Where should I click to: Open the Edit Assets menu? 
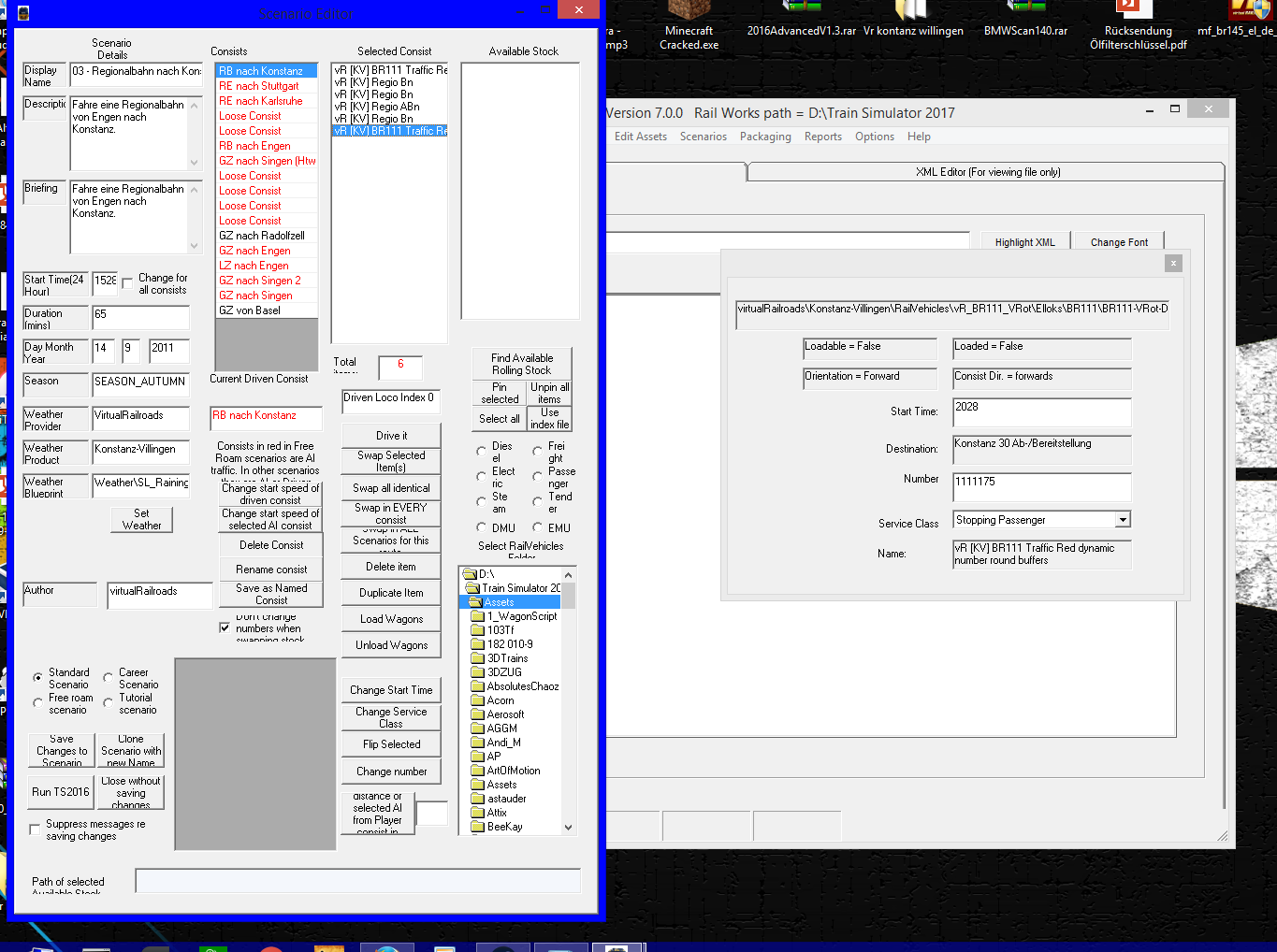pyautogui.click(x=641, y=137)
